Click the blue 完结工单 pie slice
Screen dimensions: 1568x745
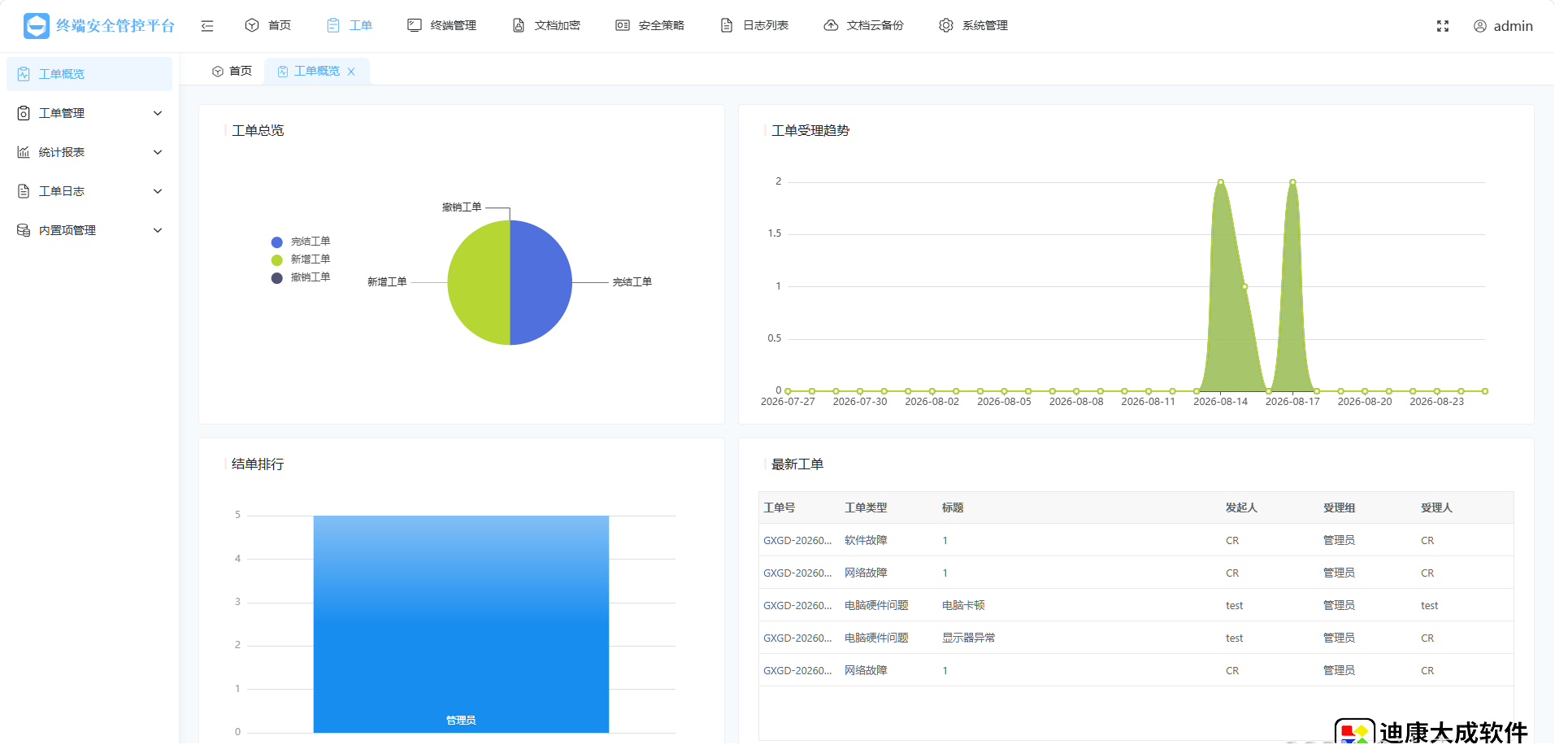pyautogui.click(x=541, y=283)
